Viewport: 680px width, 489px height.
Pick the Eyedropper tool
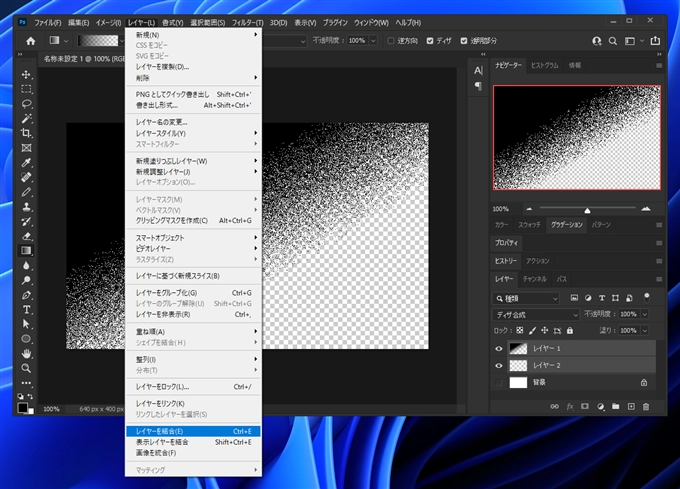pos(27,162)
